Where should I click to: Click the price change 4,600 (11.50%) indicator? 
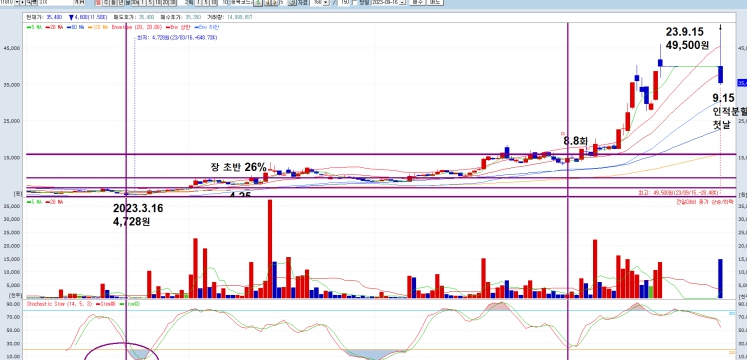pos(88,17)
